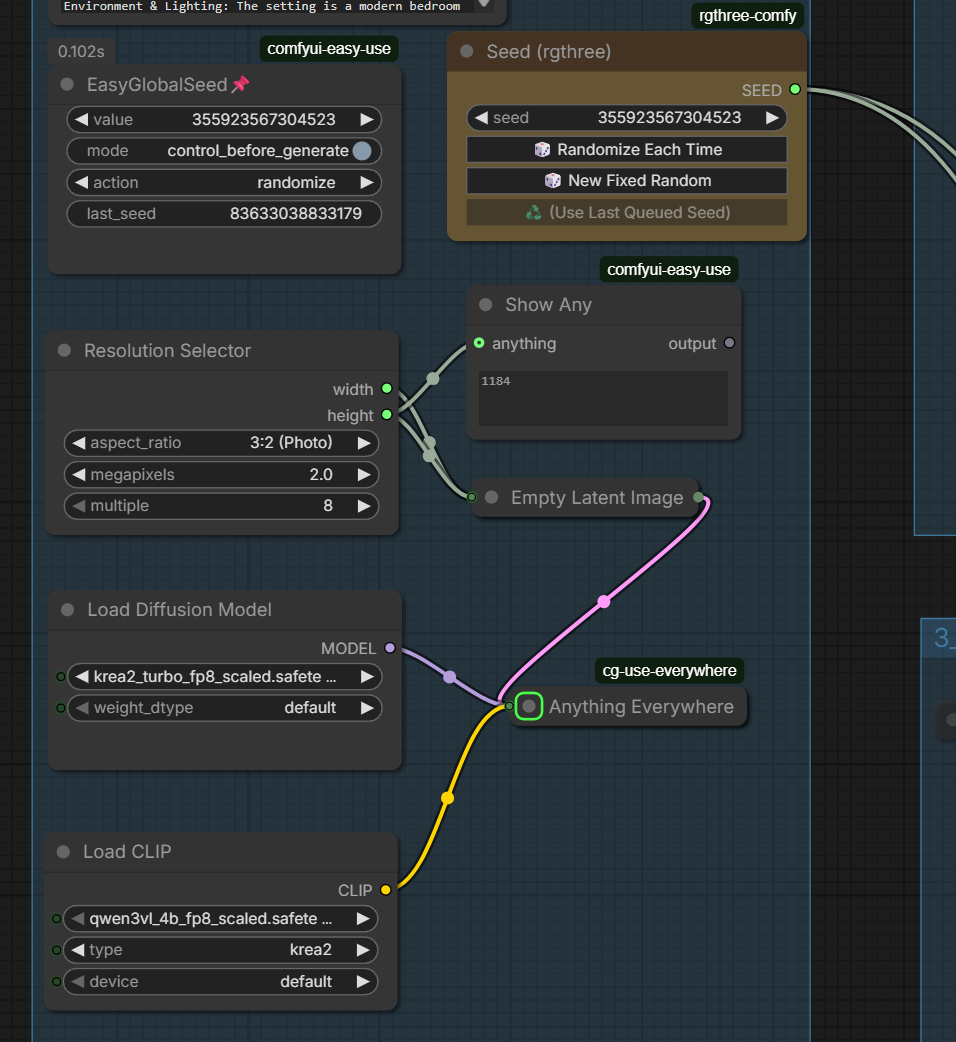Viewport: 956px width, 1042px height.
Task: Collapse the Seed (rgthree) node dot
Action: pyautogui.click(x=467, y=51)
